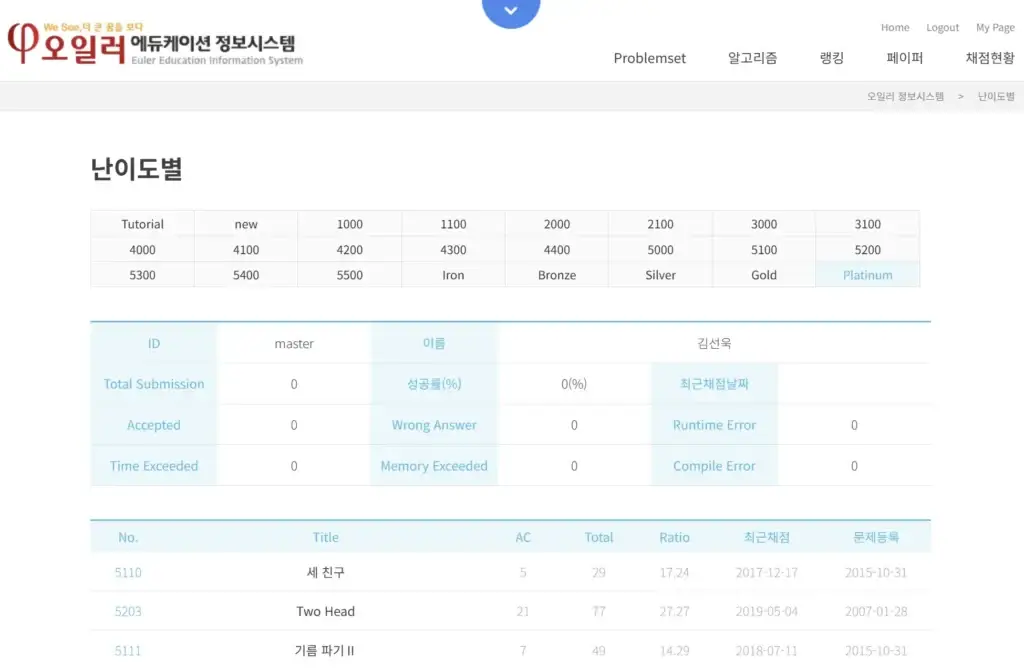
Task: Select the Tutorial difficulty cell
Action: (x=142, y=223)
